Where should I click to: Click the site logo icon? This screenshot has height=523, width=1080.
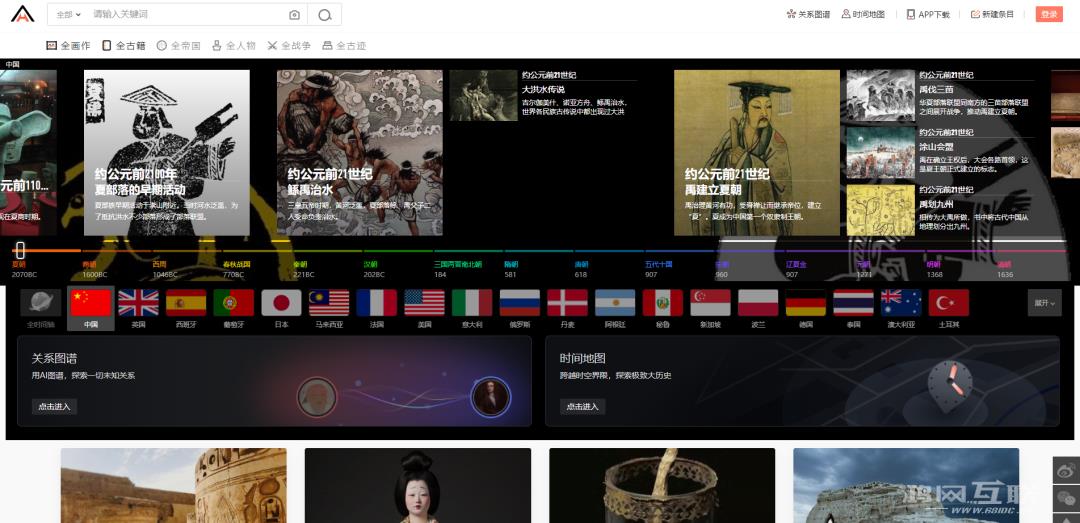[23, 14]
